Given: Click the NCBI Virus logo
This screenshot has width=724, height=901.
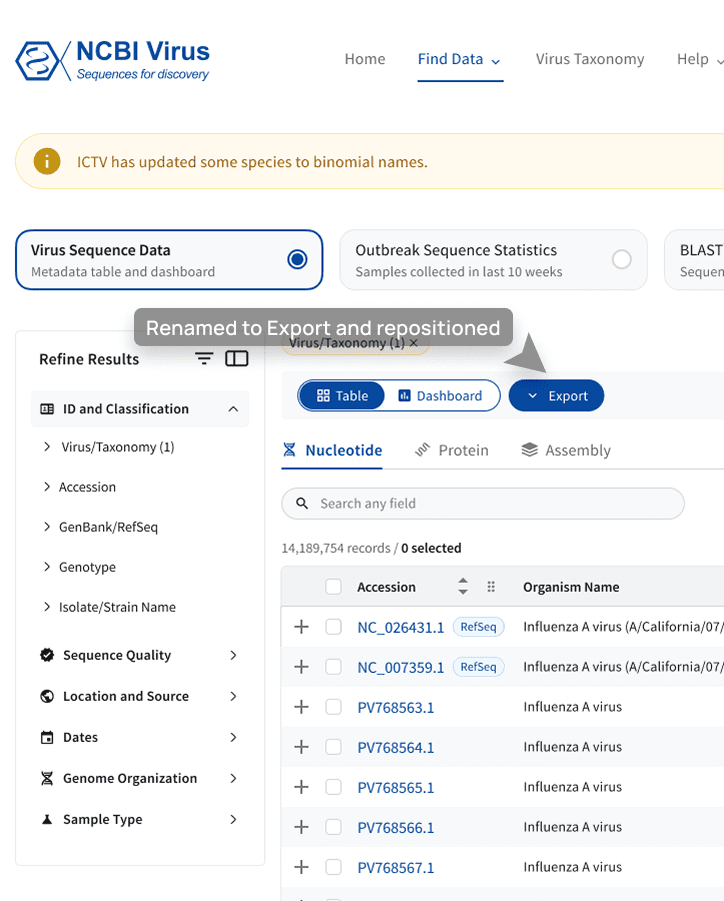Looking at the screenshot, I should tap(112, 60).
